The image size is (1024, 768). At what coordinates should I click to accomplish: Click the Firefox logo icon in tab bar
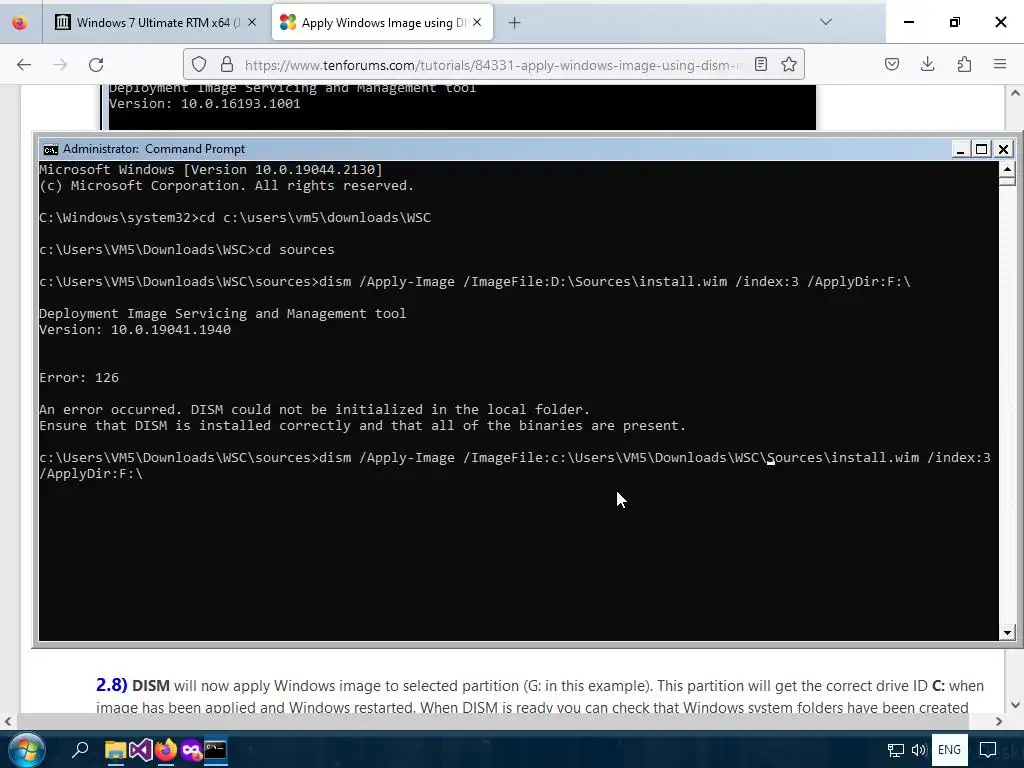20,22
